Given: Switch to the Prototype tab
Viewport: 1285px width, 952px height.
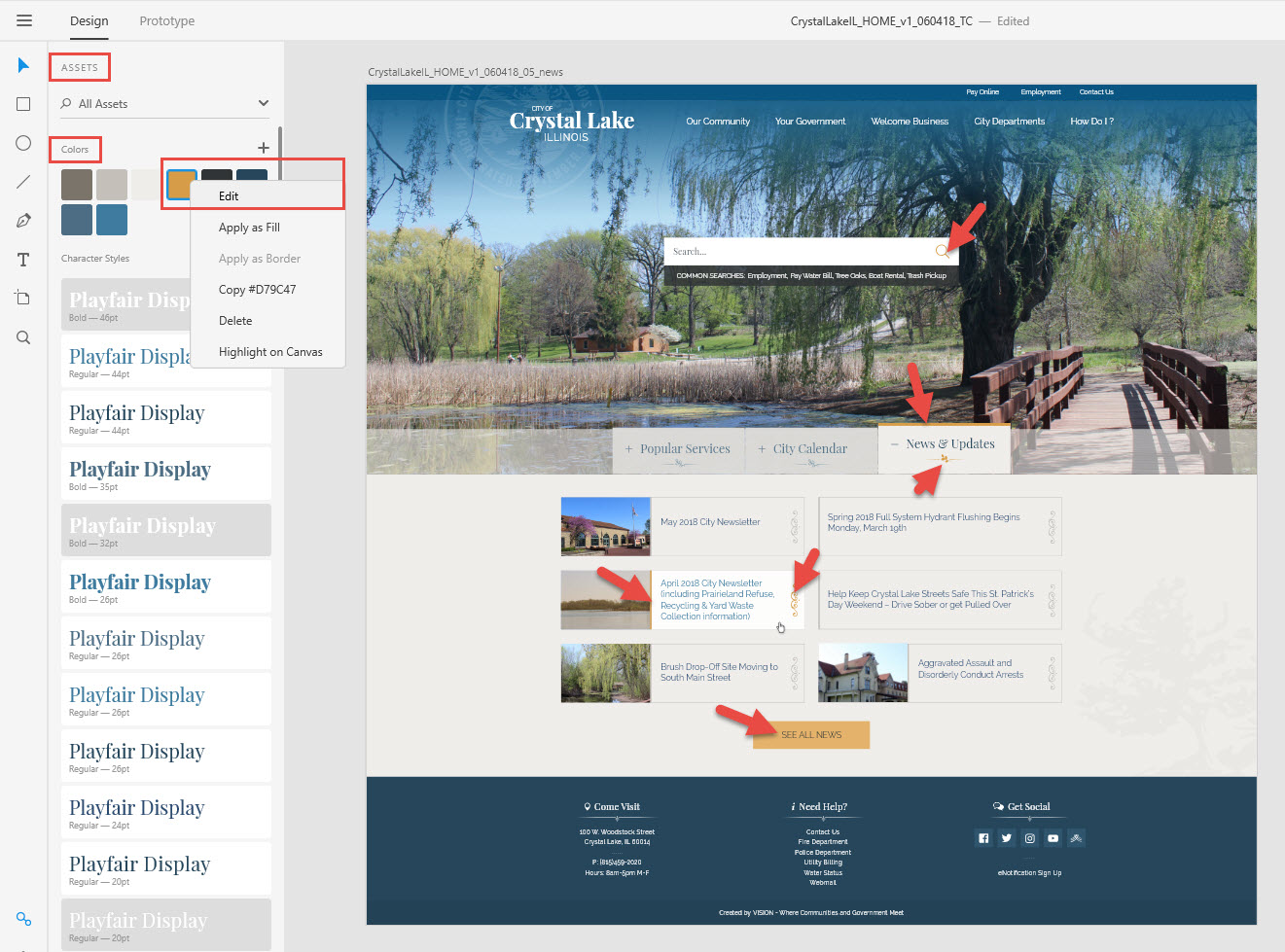Looking at the screenshot, I should tap(167, 20).
